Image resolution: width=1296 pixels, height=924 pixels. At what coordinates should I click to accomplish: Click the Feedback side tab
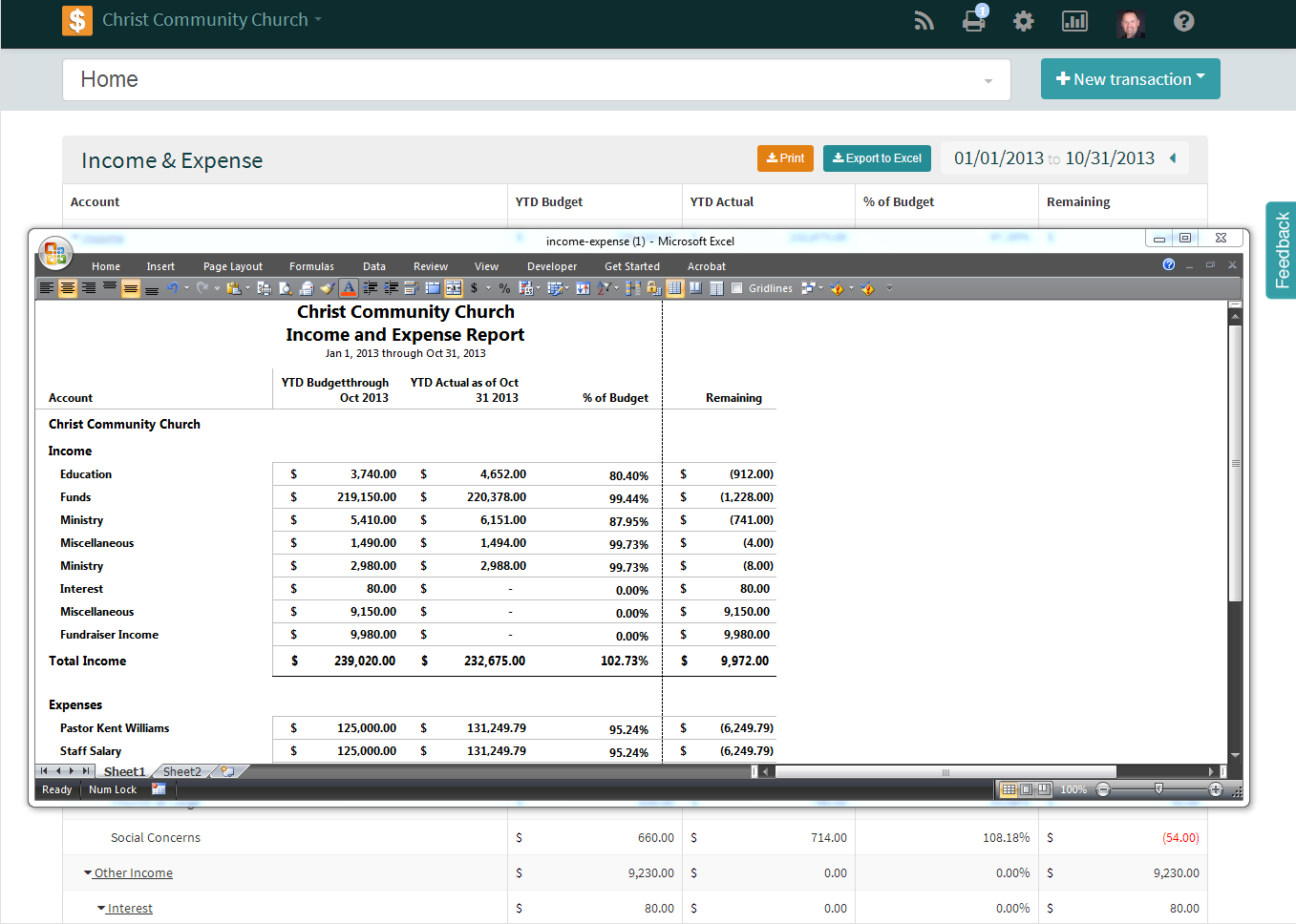[1282, 250]
